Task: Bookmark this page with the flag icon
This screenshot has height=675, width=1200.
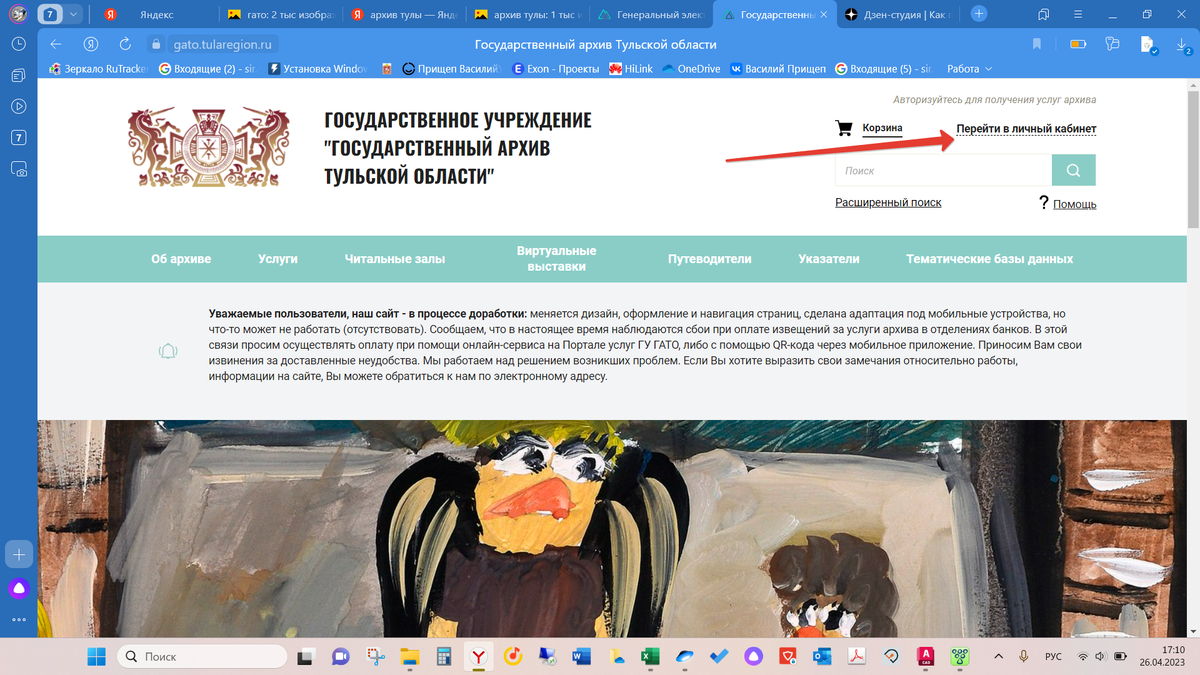Action: (1037, 44)
